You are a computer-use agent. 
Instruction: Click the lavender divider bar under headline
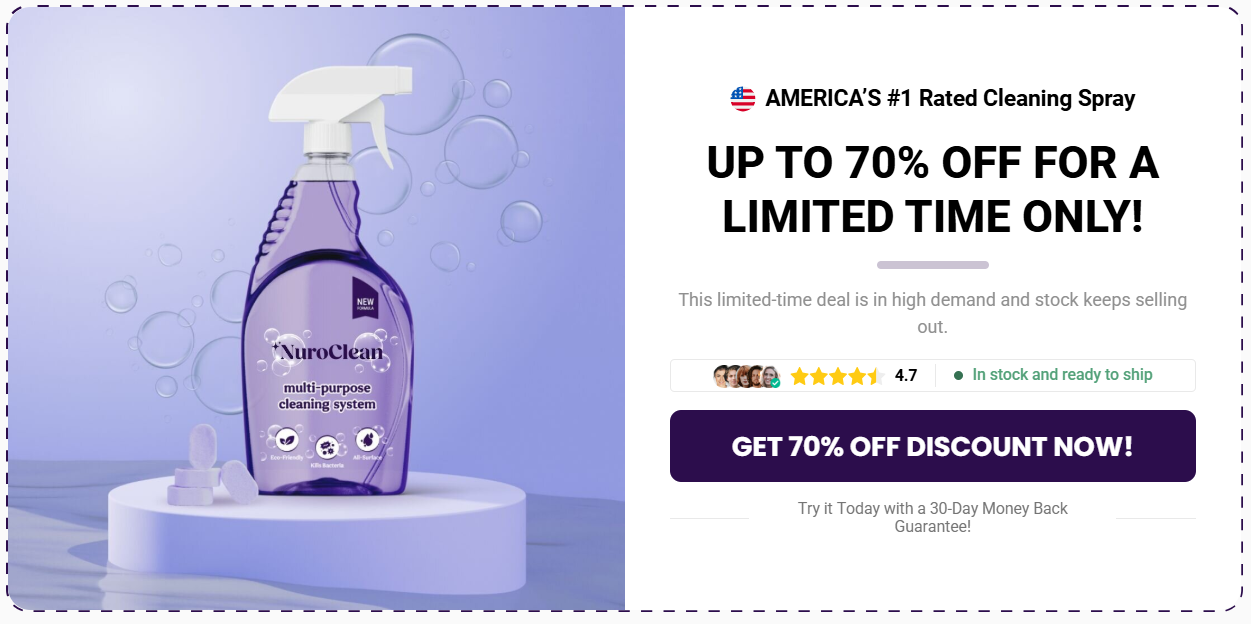pos(932,265)
